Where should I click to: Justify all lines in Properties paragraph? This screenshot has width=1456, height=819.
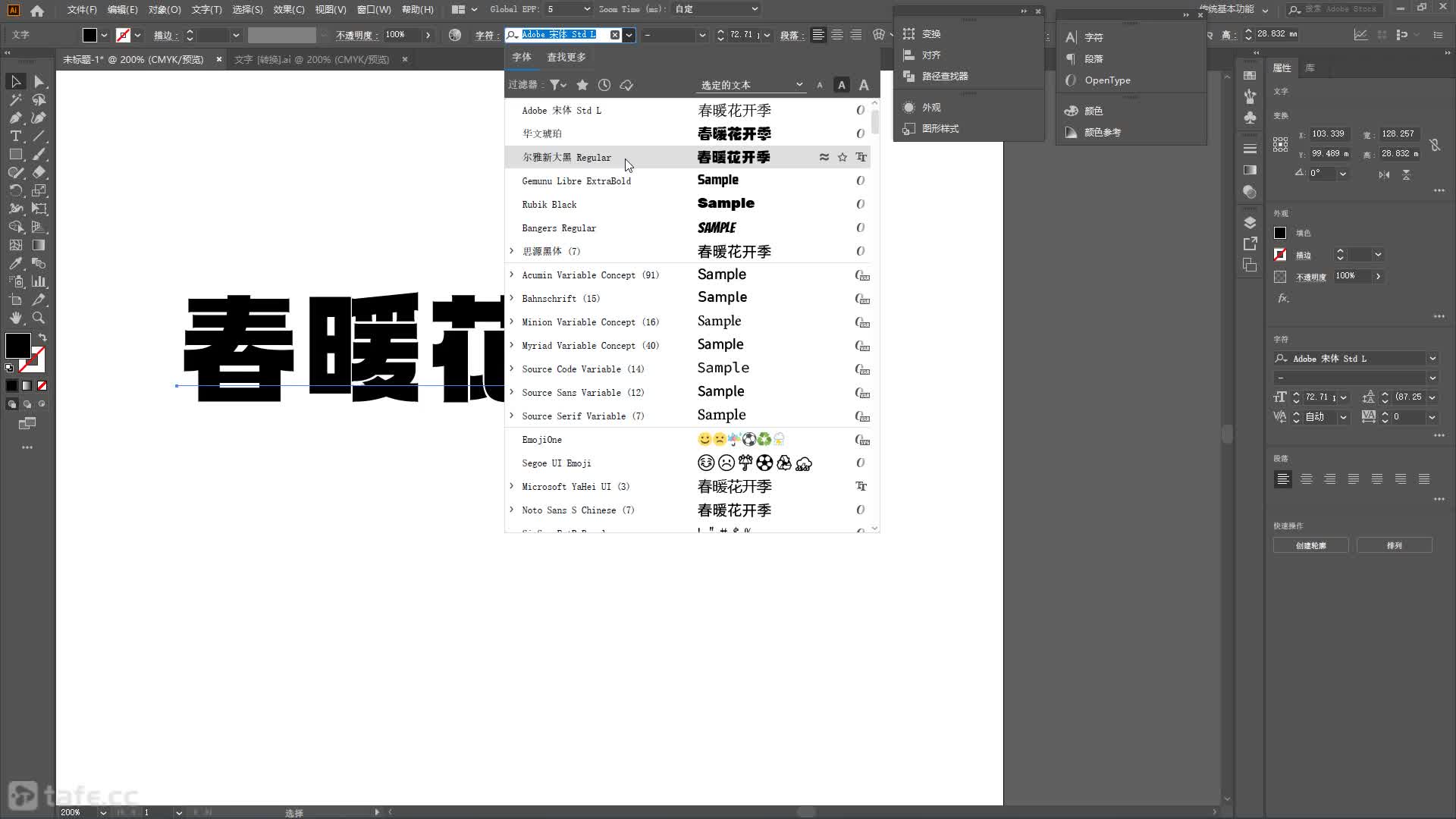[1424, 479]
